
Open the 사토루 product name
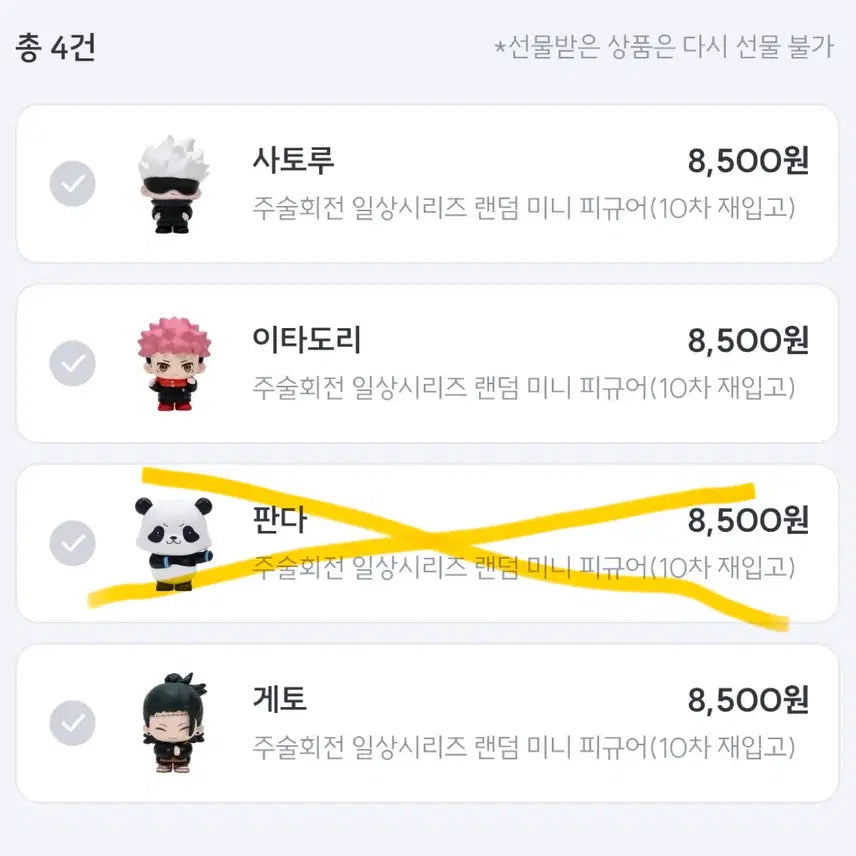[292, 160]
